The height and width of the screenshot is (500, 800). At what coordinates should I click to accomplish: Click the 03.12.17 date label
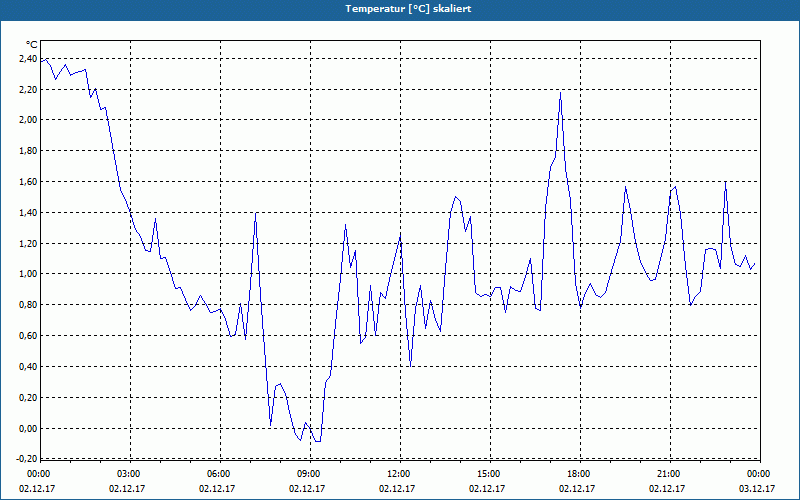pos(757,489)
